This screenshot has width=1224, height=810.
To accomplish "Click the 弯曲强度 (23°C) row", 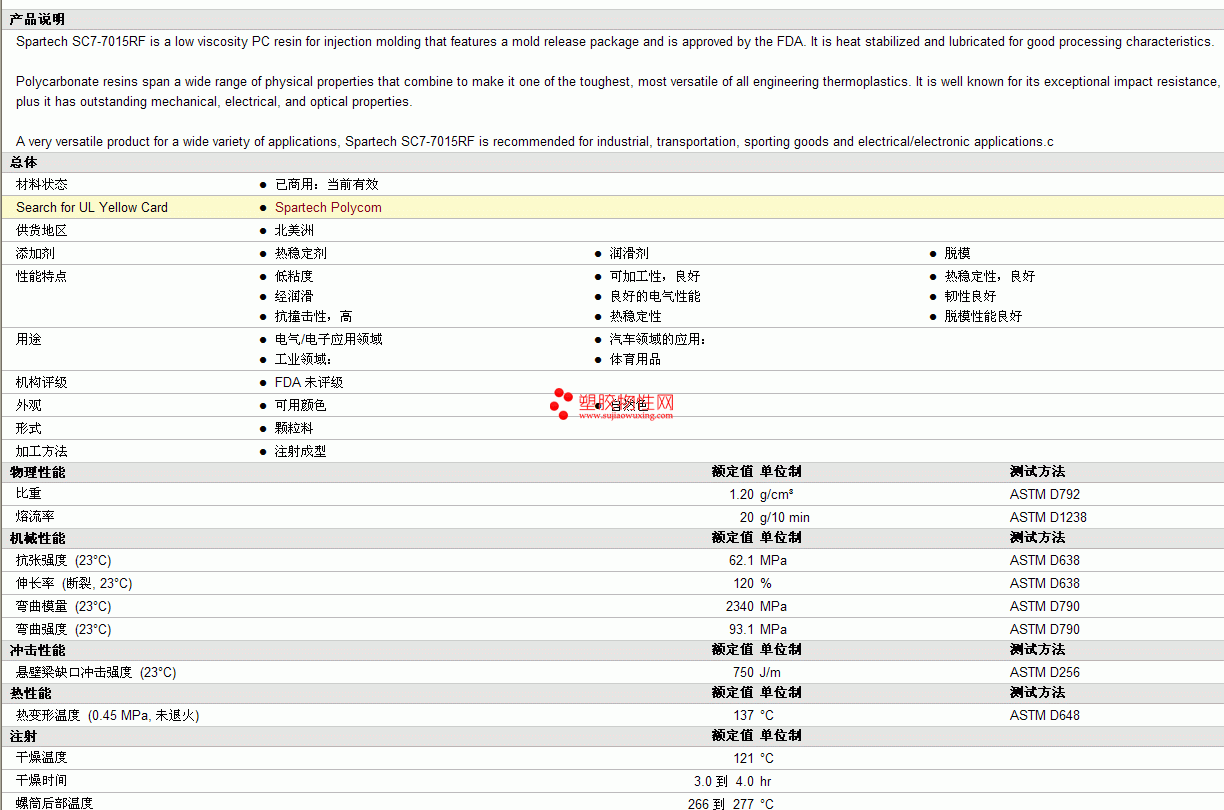I will click(x=612, y=629).
